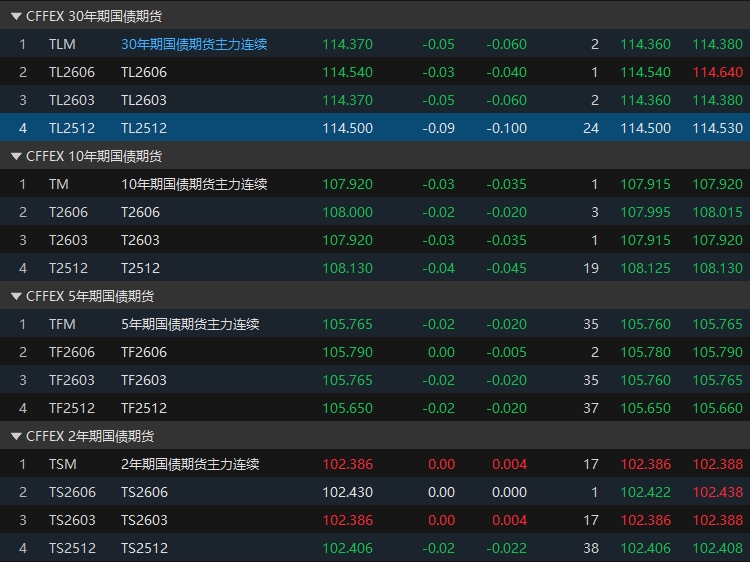Click T2606 last price 108.000
This screenshot has width=750, height=562.
(347, 212)
